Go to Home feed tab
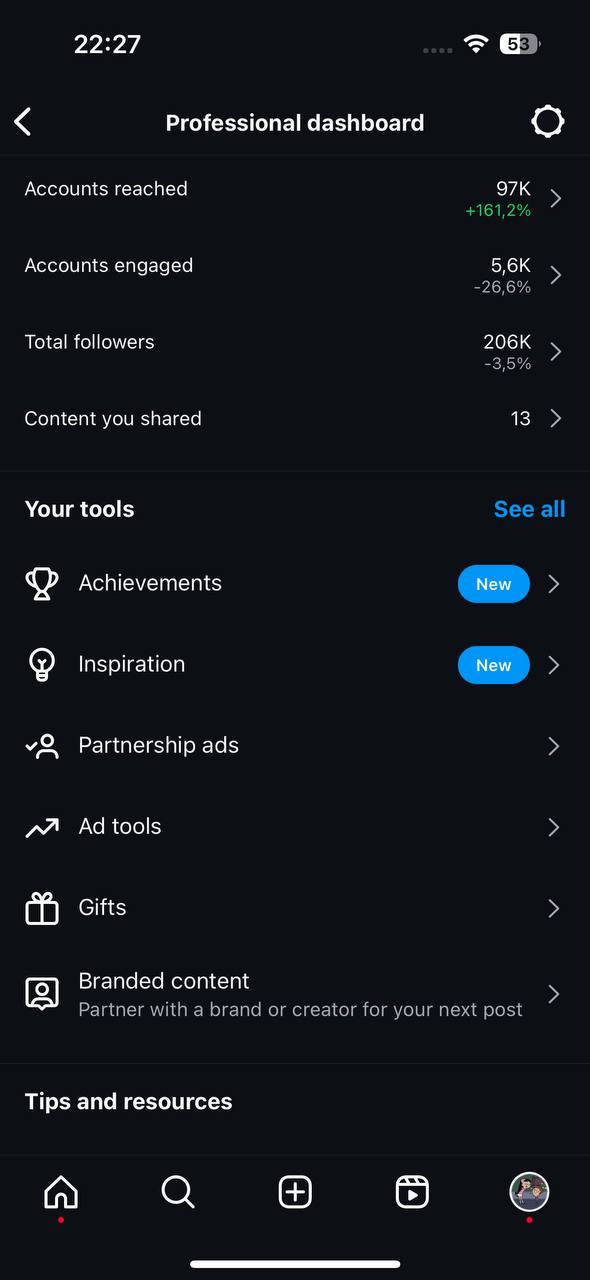The width and height of the screenshot is (590, 1280). click(x=61, y=1192)
